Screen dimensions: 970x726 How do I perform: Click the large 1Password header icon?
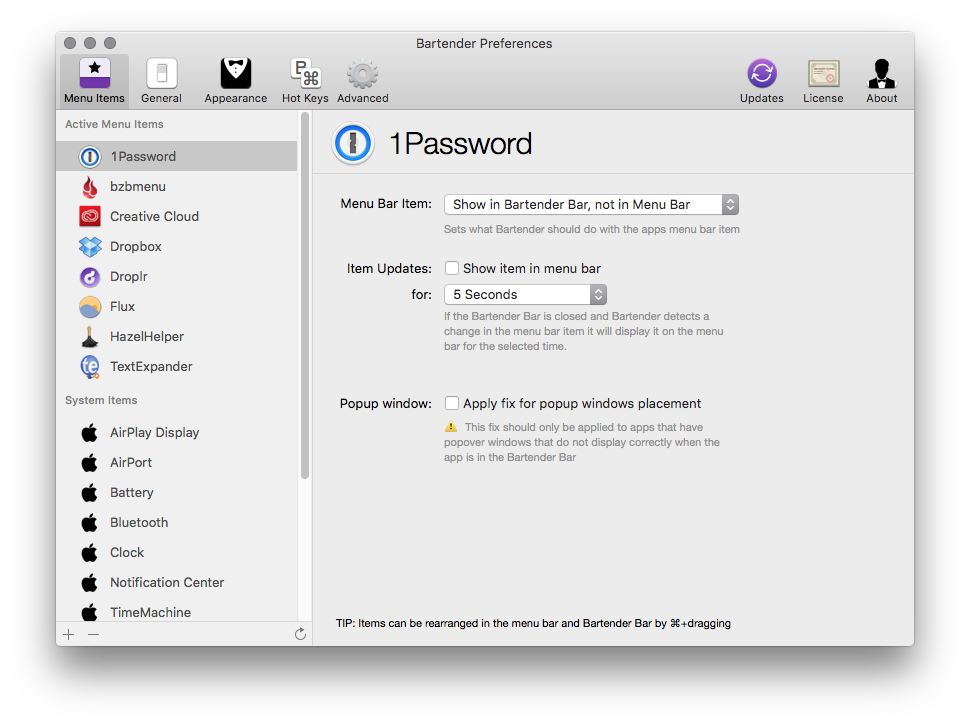coord(353,143)
